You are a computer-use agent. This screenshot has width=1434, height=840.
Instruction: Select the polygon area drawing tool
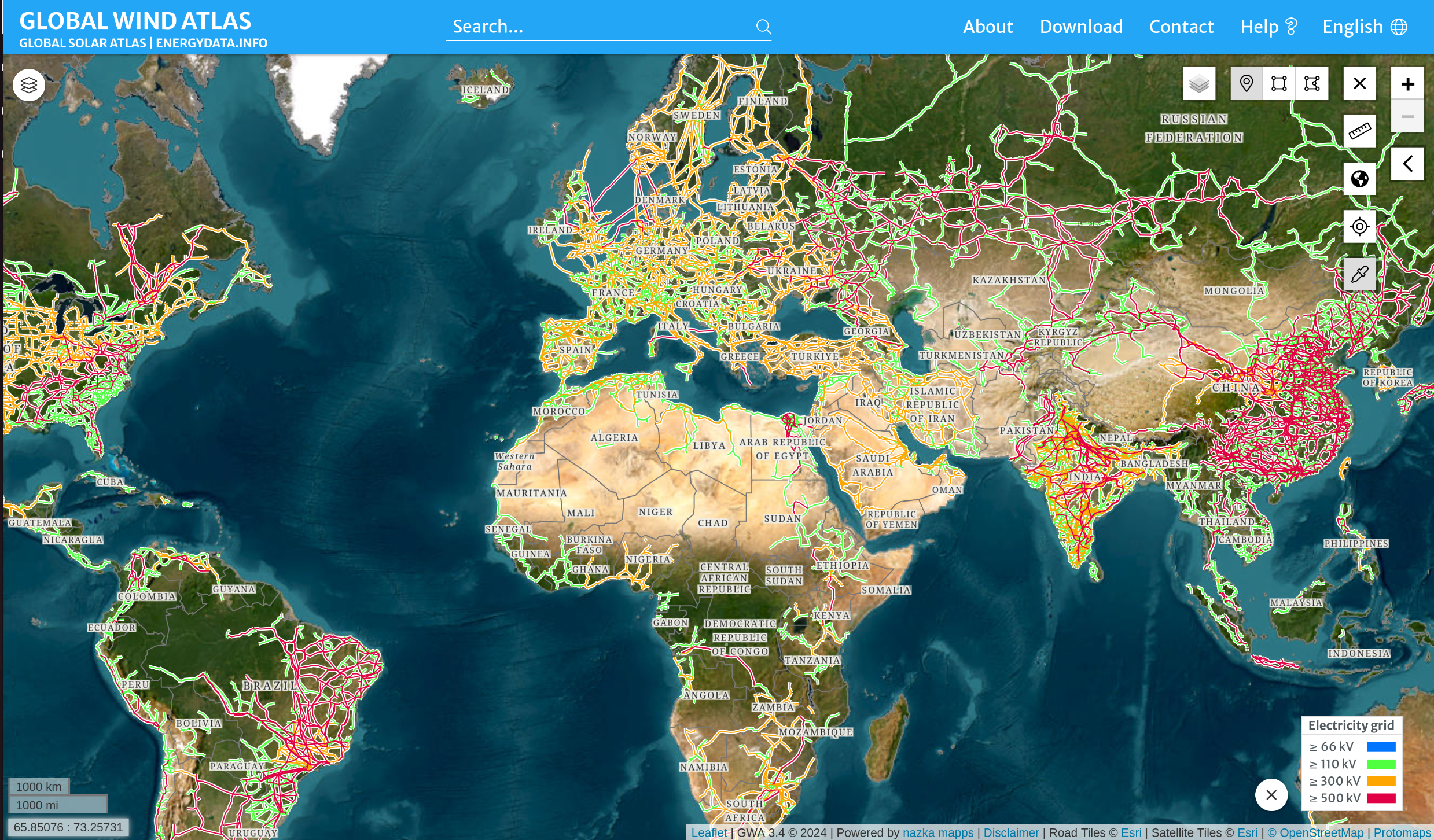coord(1312,83)
